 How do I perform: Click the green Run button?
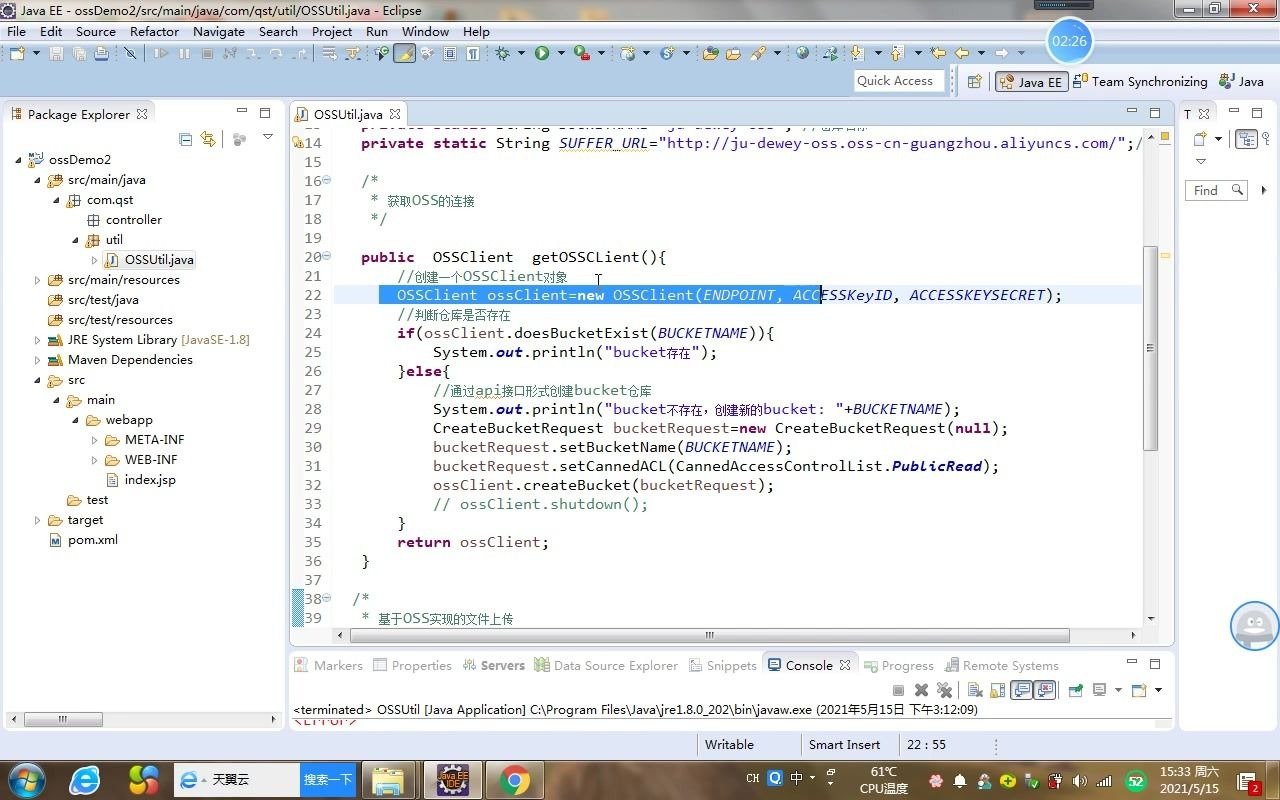(x=542, y=53)
